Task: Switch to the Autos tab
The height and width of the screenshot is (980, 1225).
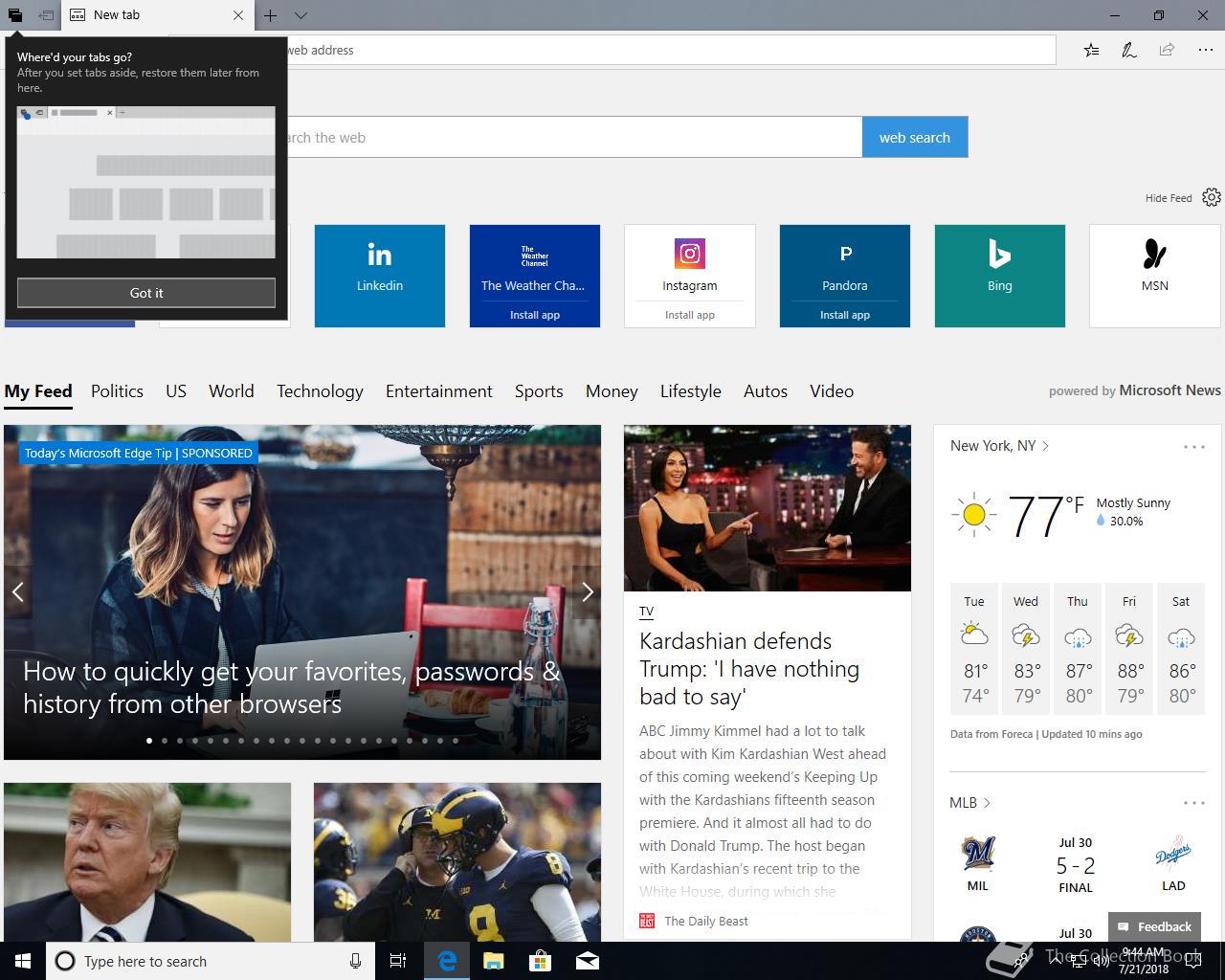Action: tap(766, 390)
